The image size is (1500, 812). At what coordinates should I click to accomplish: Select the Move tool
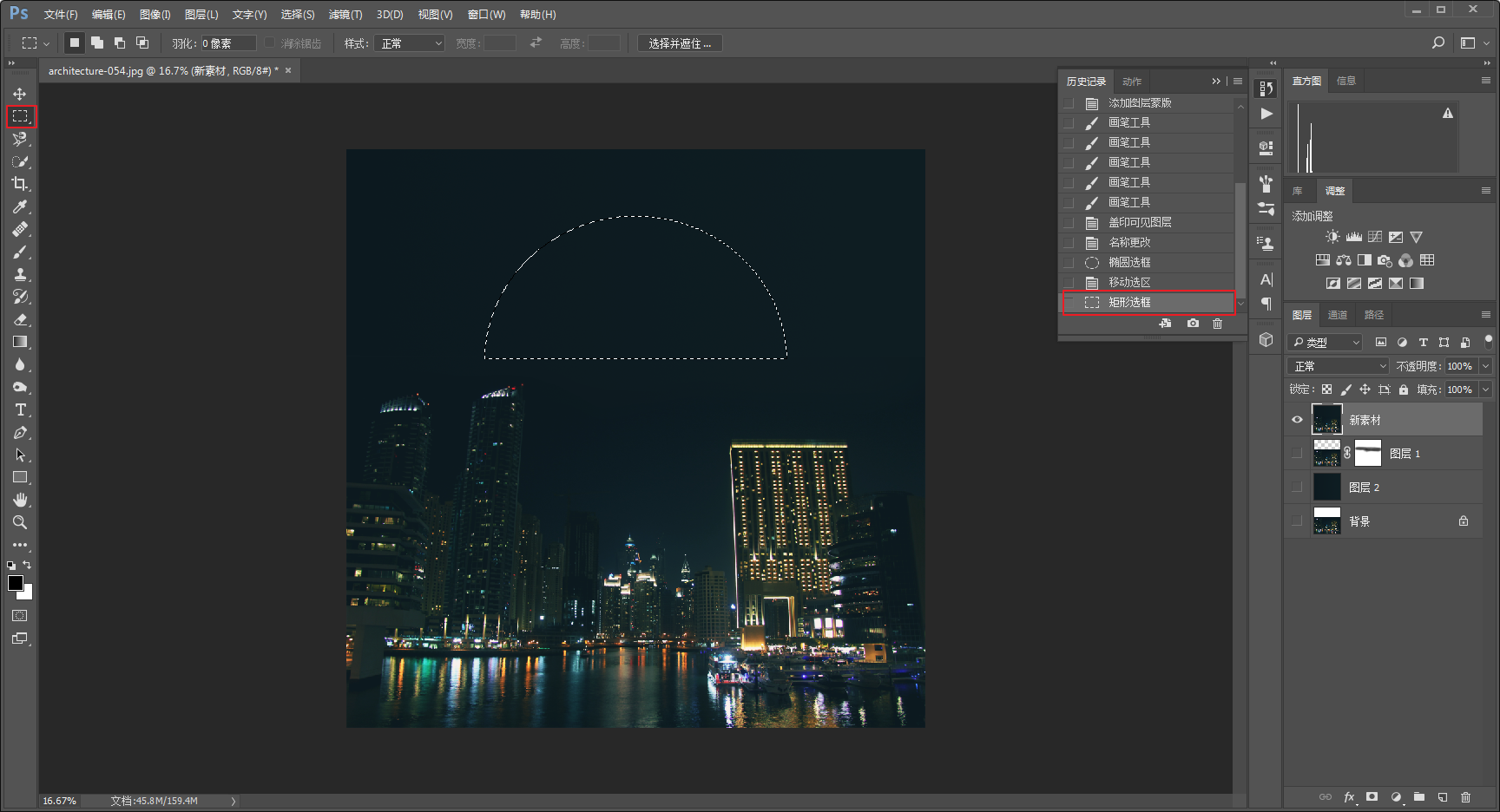point(19,94)
